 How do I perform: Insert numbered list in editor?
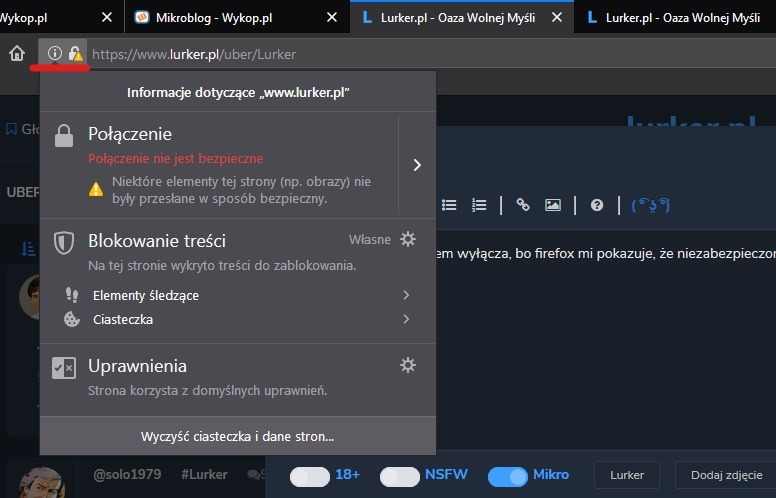coord(479,205)
